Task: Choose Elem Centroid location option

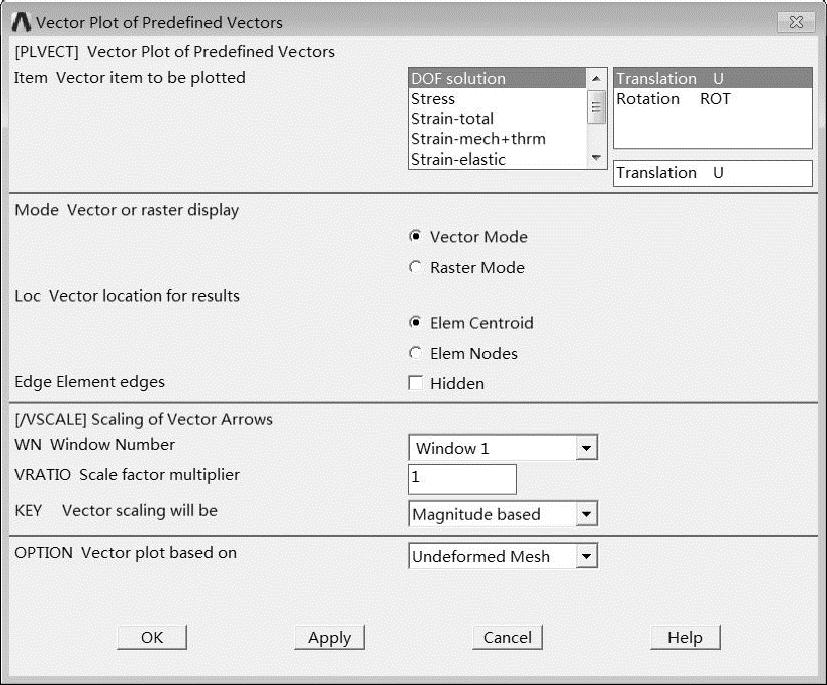Action: pos(416,323)
